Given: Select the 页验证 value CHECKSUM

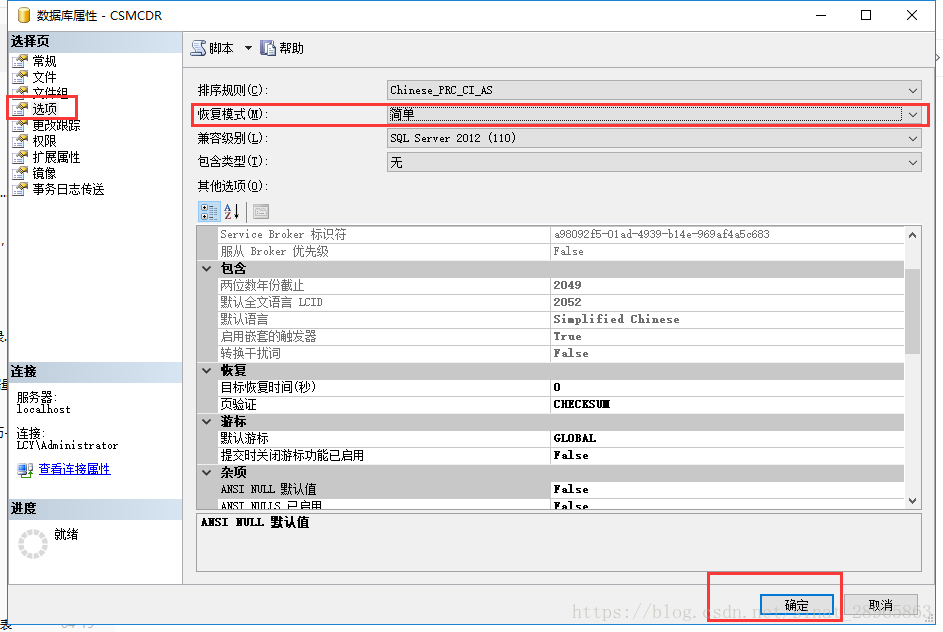Looking at the screenshot, I should (728, 404).
